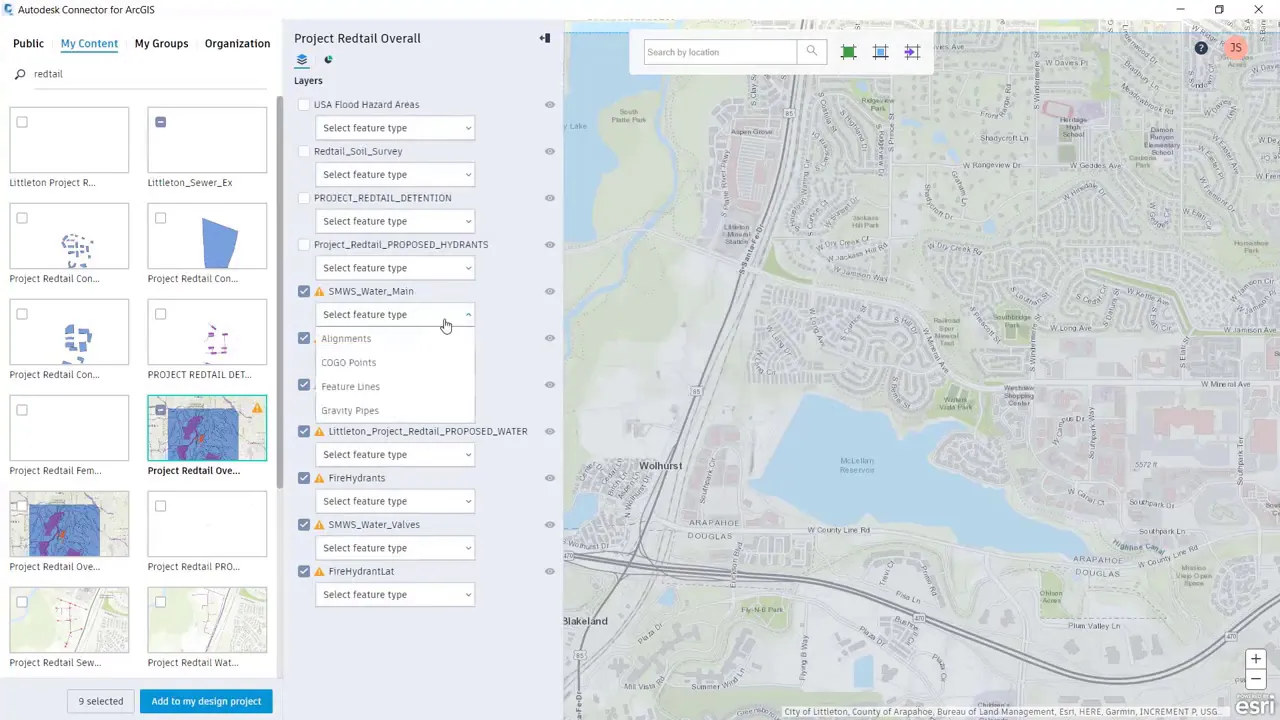Click warning icon beside Littleton_Project_Redtail_PROPOSED_WATER
Image resolution: width=1280 pixels, height=720 pixels.
point(320,432)
